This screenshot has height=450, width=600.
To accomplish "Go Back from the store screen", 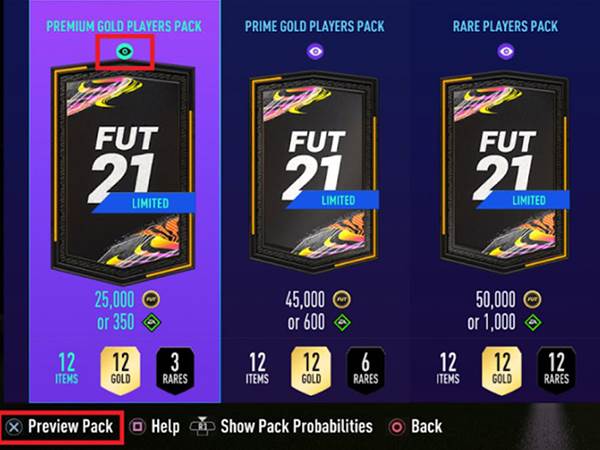I will click(x=427, y=426).
